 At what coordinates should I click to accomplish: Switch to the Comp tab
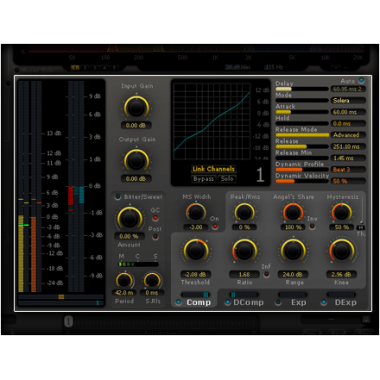tap(199, 302)
